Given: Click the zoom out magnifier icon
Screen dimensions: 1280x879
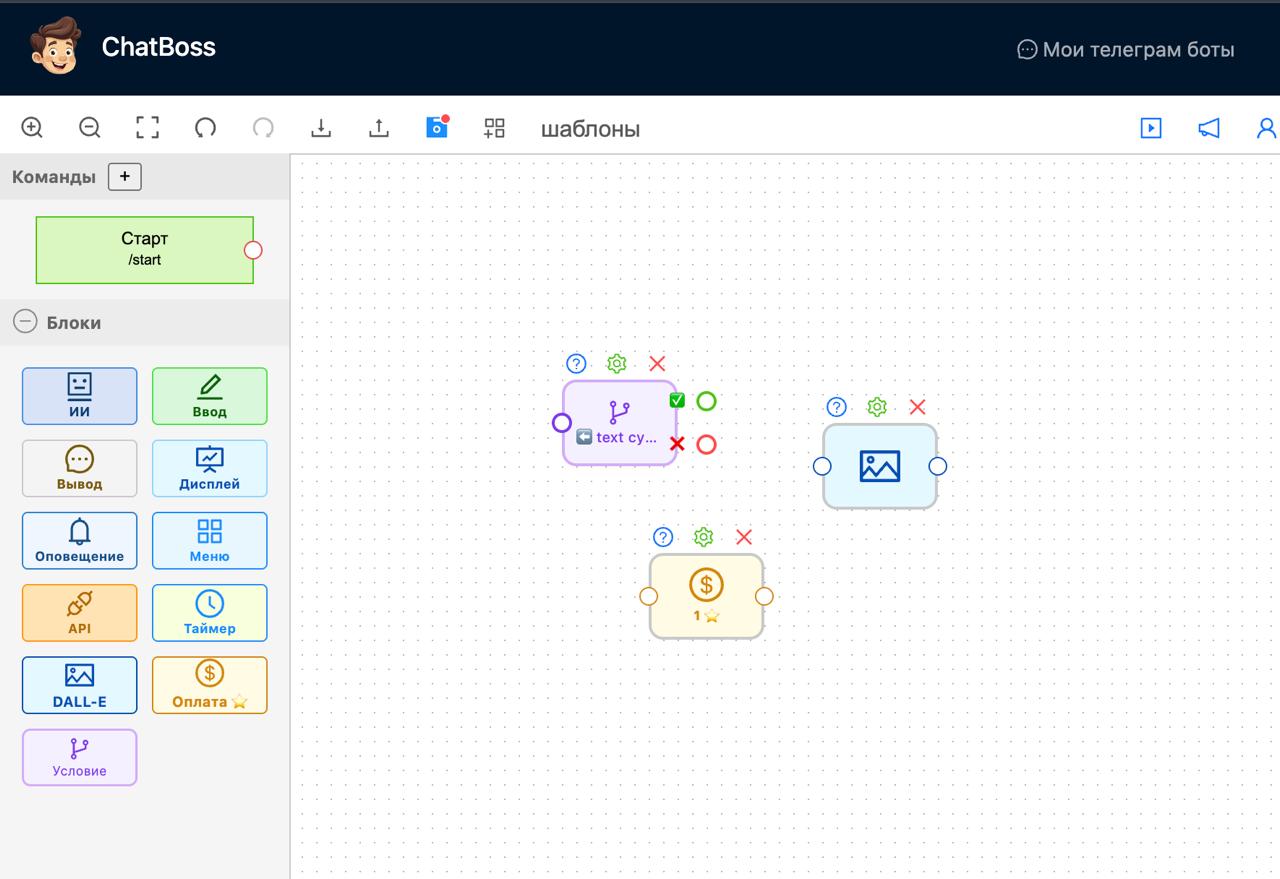Looking at the screenshot, I should pos(90,128).
